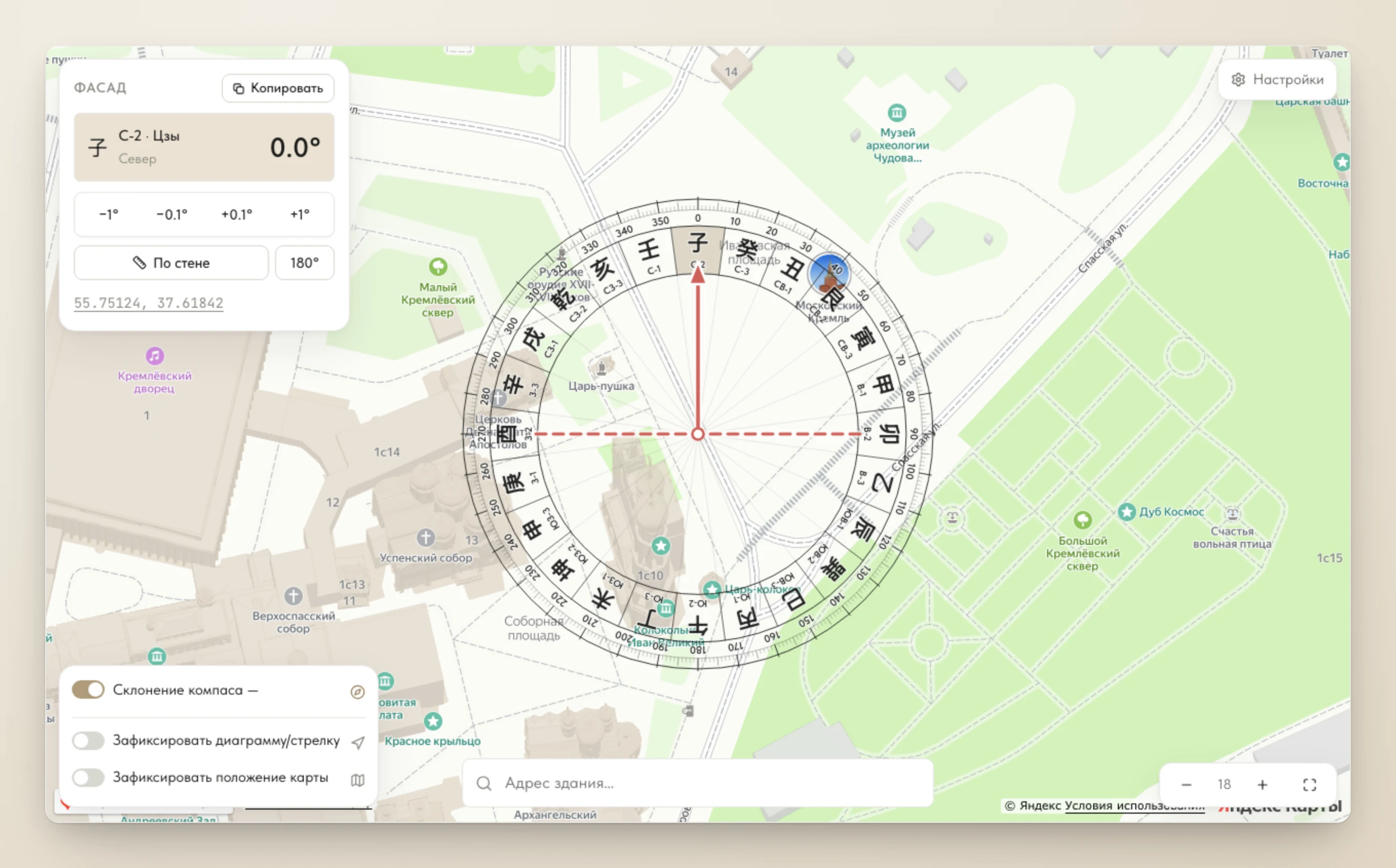
Task: Decrease the angle with −0.1° button
Action: (x=172, y=215)
